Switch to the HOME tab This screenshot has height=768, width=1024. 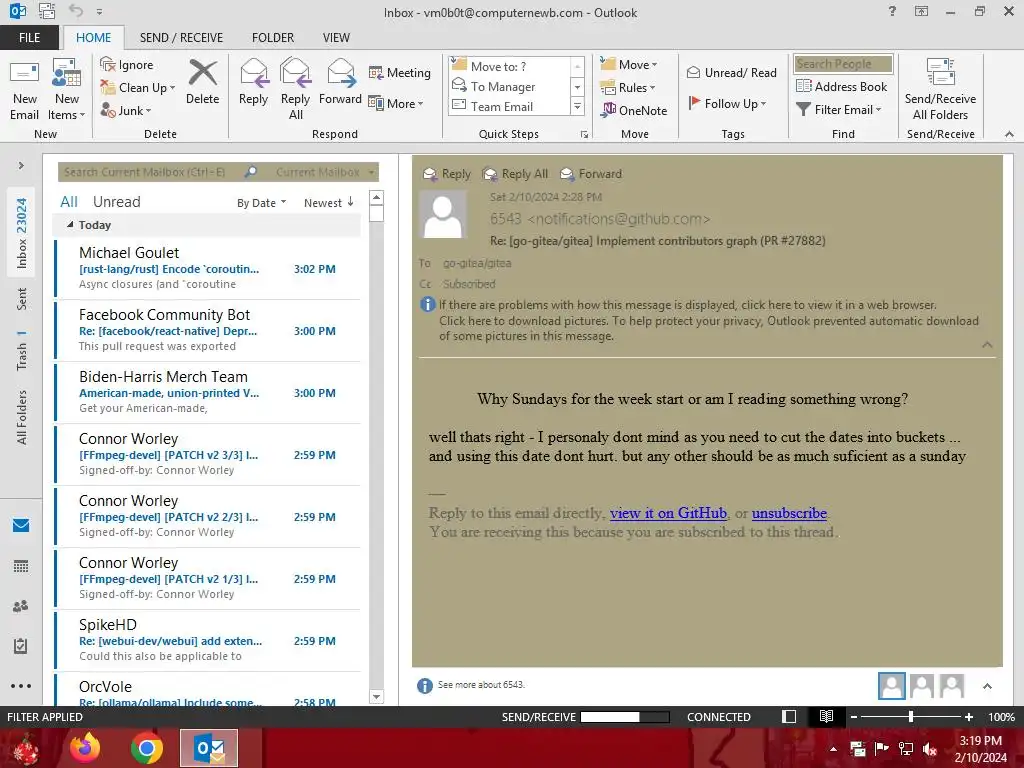pyautogui.click(x=93, y=38)
